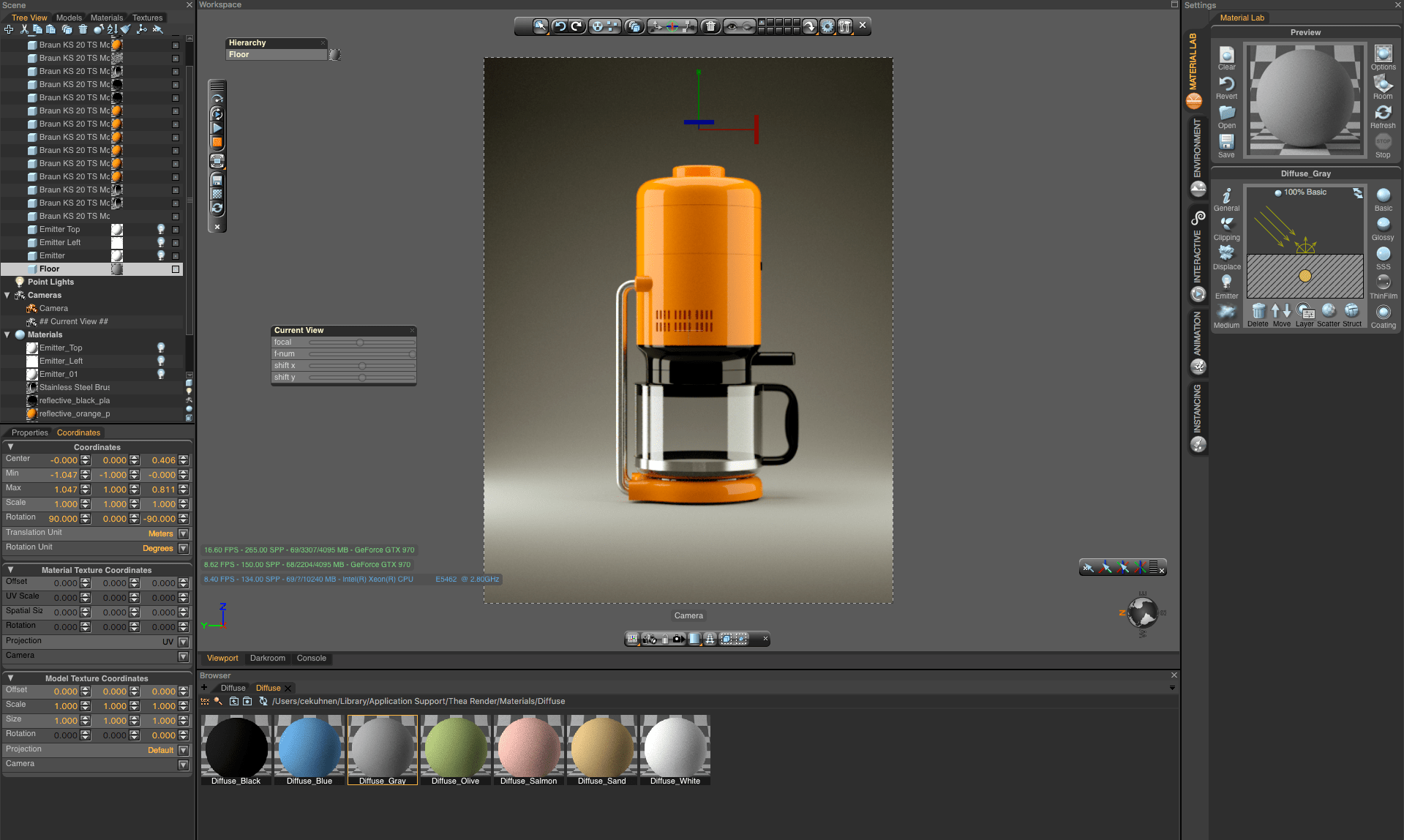
Task: Open the Projection UV dropdown
Action: click(184, 642)
